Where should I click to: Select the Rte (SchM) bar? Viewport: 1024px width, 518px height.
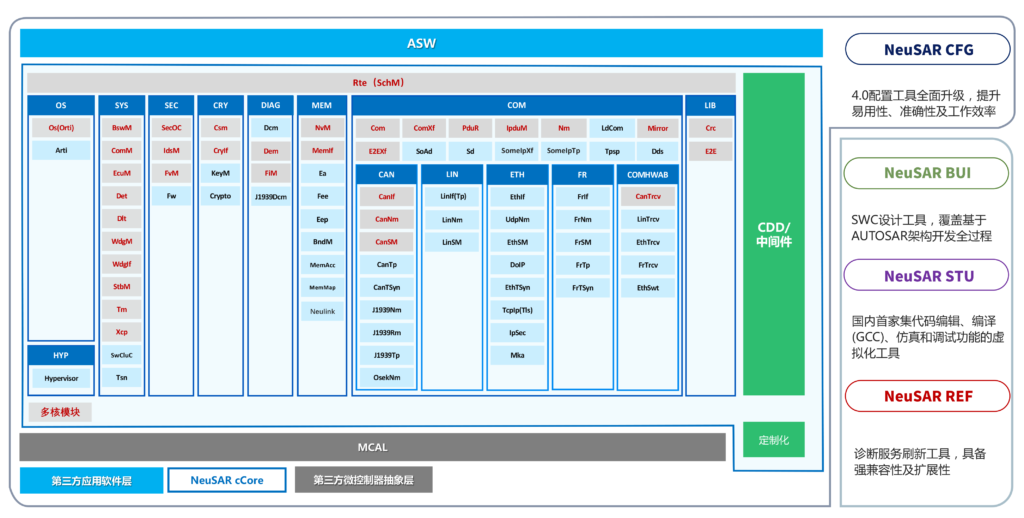pos(380,82)
